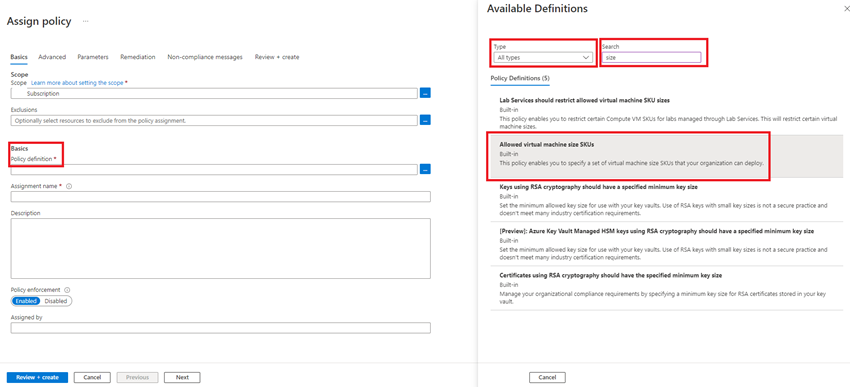Viewport: 850px width, 387px height.
Task: Select Certificates using RSA cryptography minimum key size
Action: 667,288
